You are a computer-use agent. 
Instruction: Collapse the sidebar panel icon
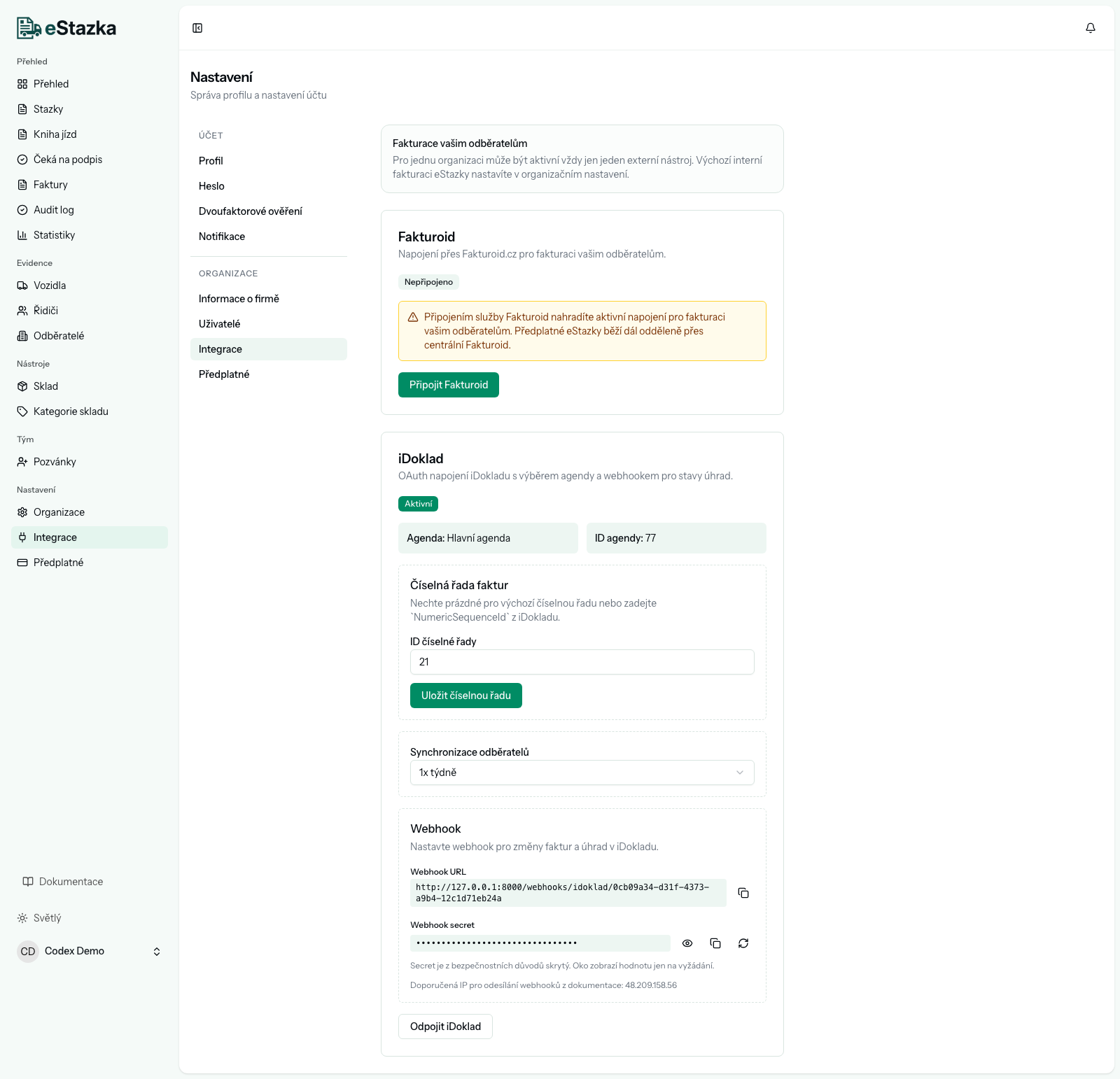tap(197, 28)
